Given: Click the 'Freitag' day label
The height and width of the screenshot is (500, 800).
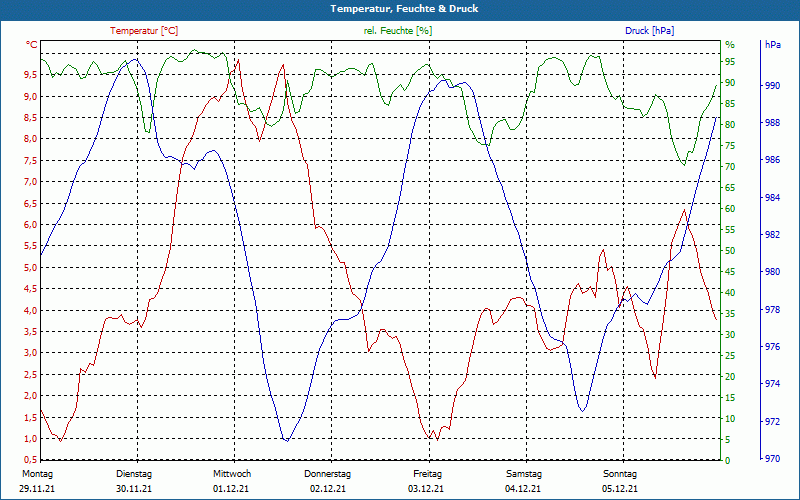Looking at the screenshot, I should coord(428,474).
